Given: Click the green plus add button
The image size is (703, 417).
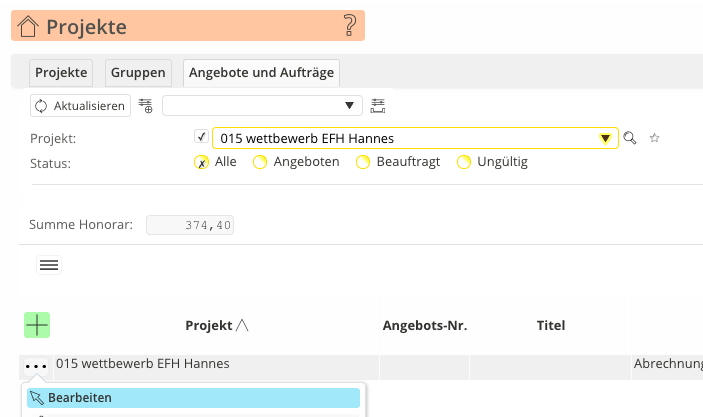Looking at the screenshot, I should coord(37,324).
